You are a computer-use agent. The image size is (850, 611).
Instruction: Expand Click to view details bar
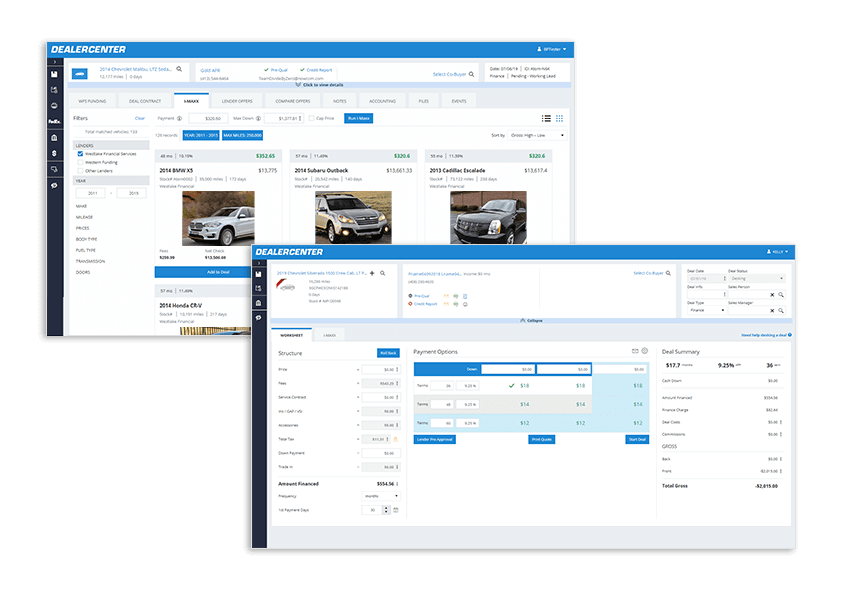(x=320, y=85)
